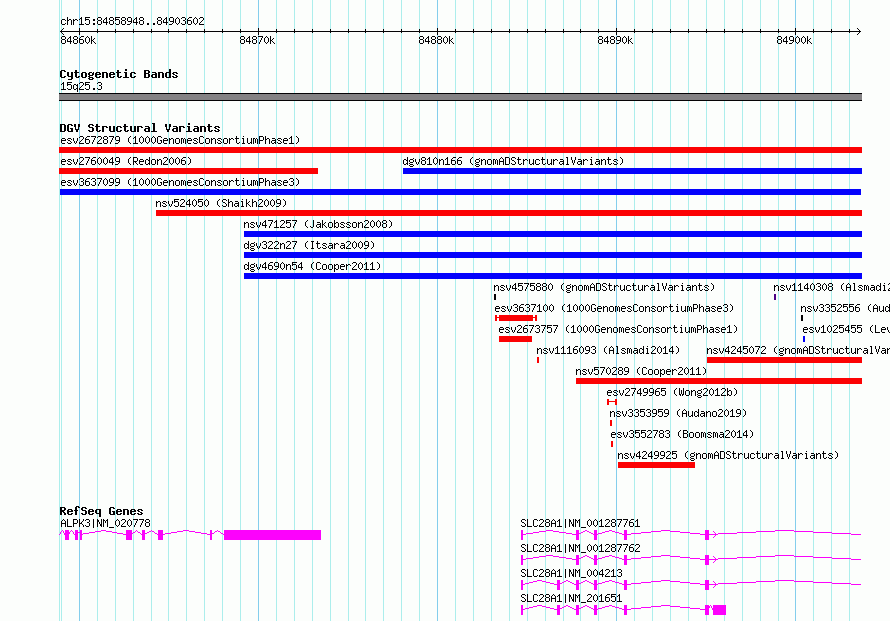Screen dimensions: 890x621
Task: Click the ruler's right arrow end
Action: [858, 31]
